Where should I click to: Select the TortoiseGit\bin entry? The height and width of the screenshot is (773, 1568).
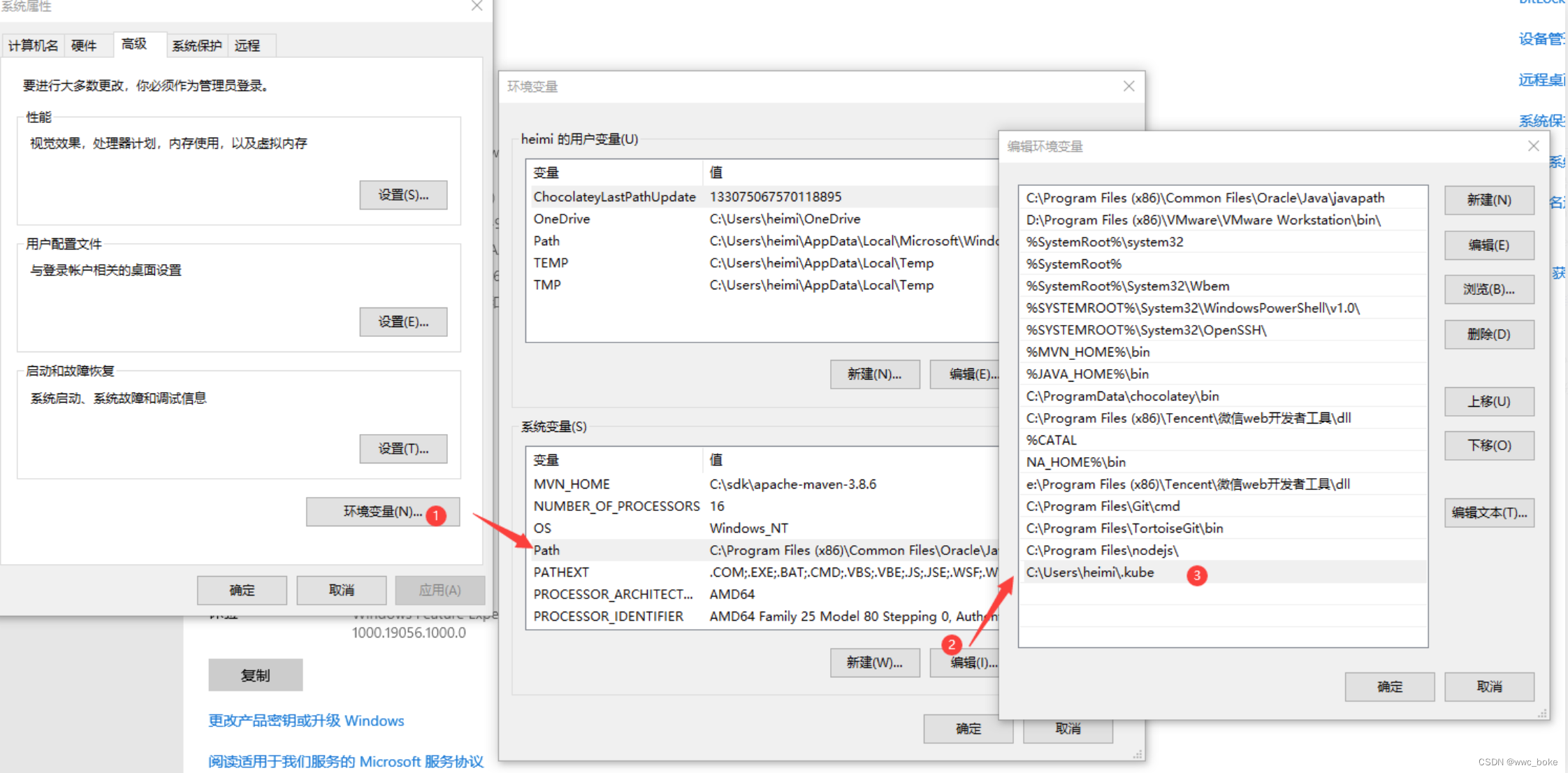click(1223, 528)
